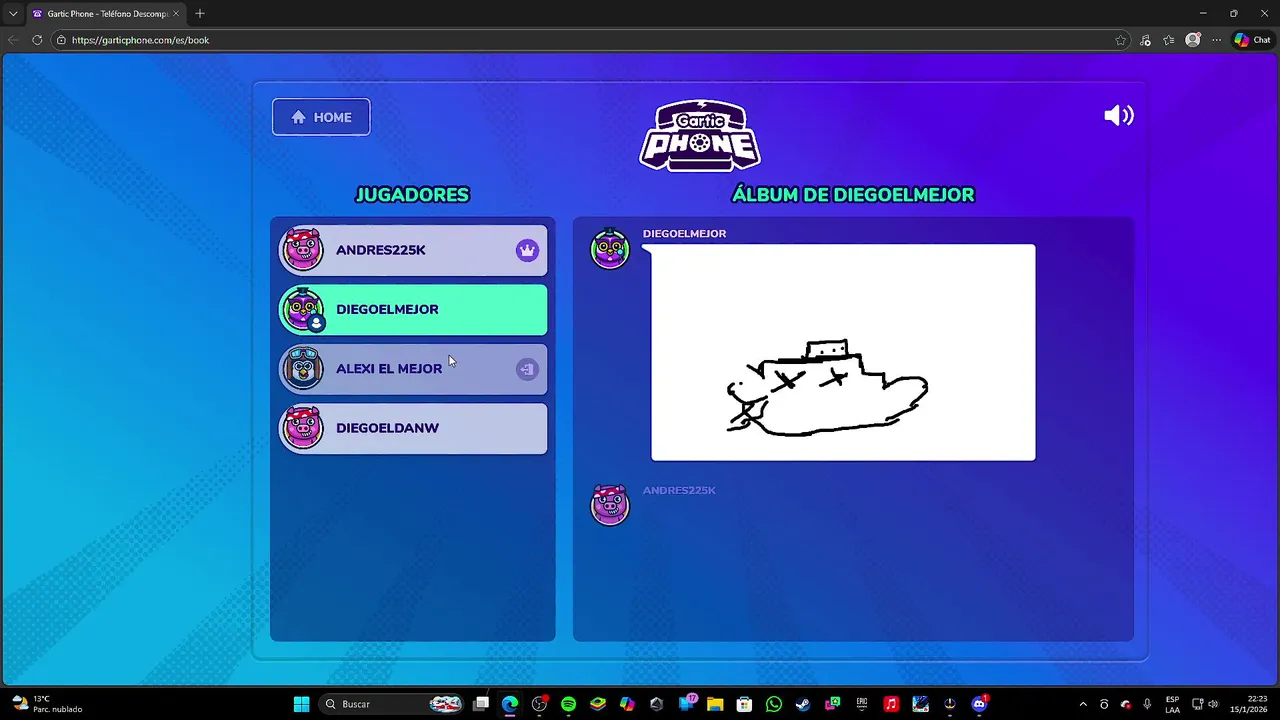
Task: Open the Copilot app from the taskbar
Action: click(x=627, y=704)
